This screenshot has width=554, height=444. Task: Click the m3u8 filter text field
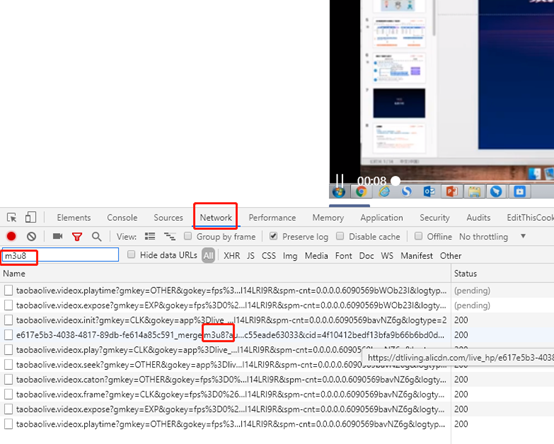coord(60,255)
